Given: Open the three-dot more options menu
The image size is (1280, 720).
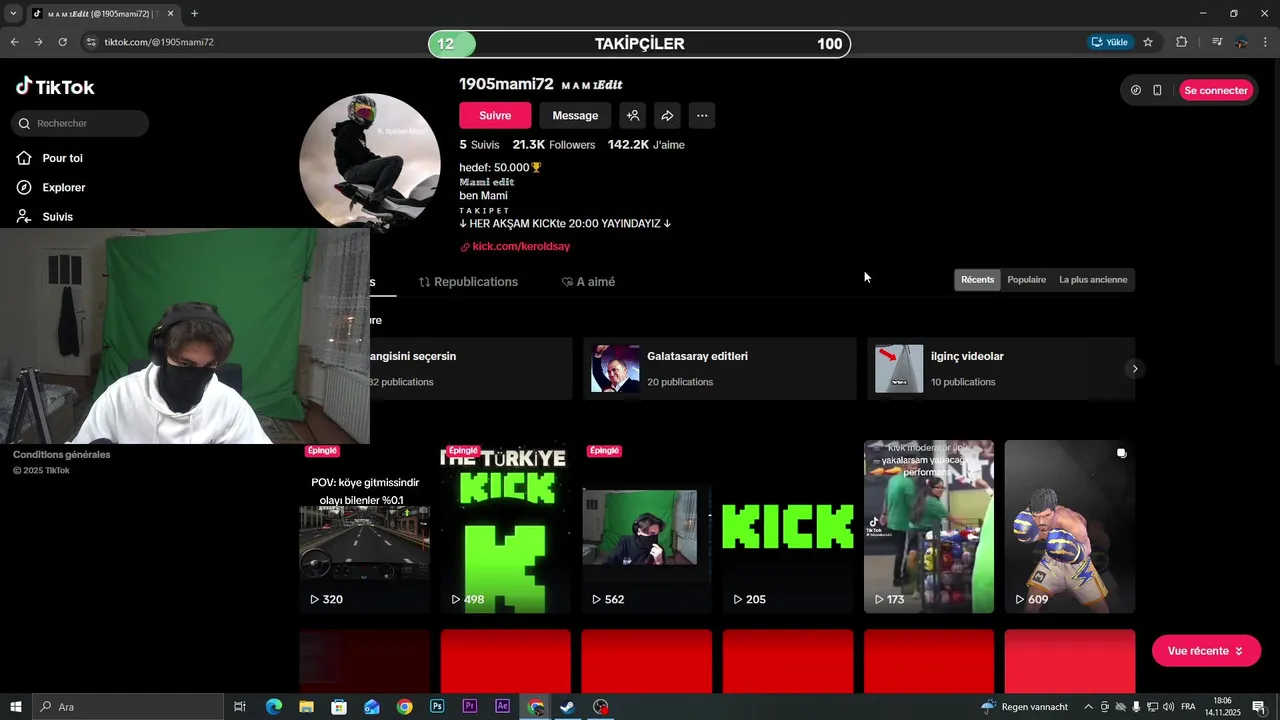Looking at the screenshot, I should (x=702, y=115).
